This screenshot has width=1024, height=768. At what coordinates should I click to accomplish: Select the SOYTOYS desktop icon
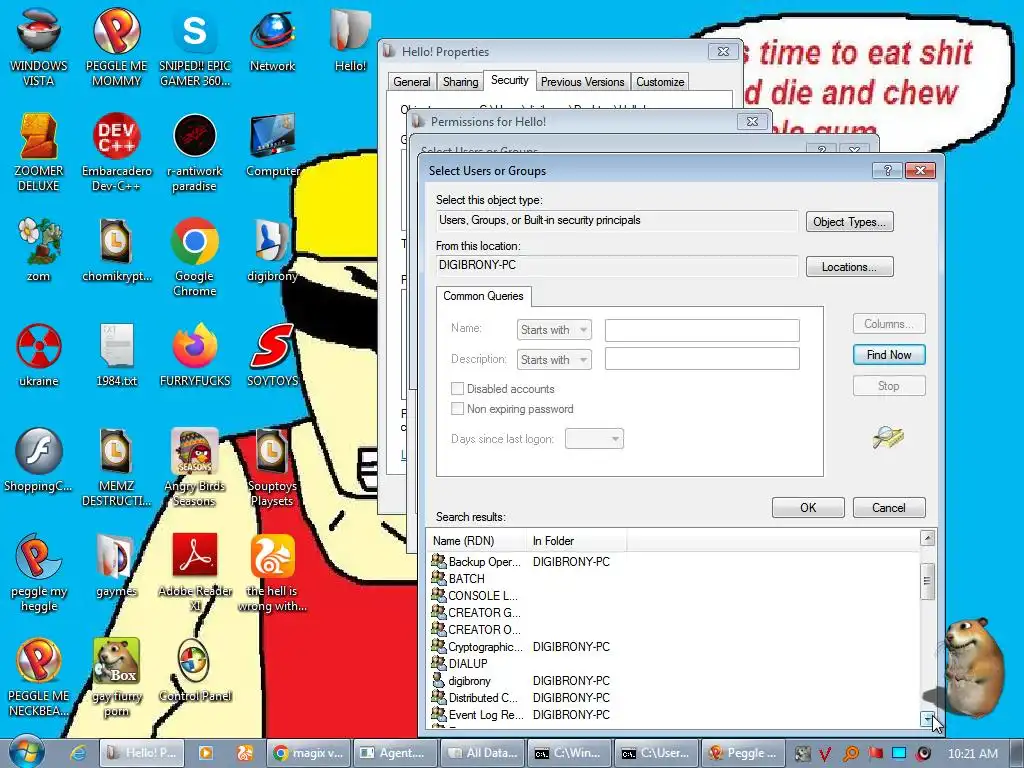pyautogui.click(x=272, y=355)
